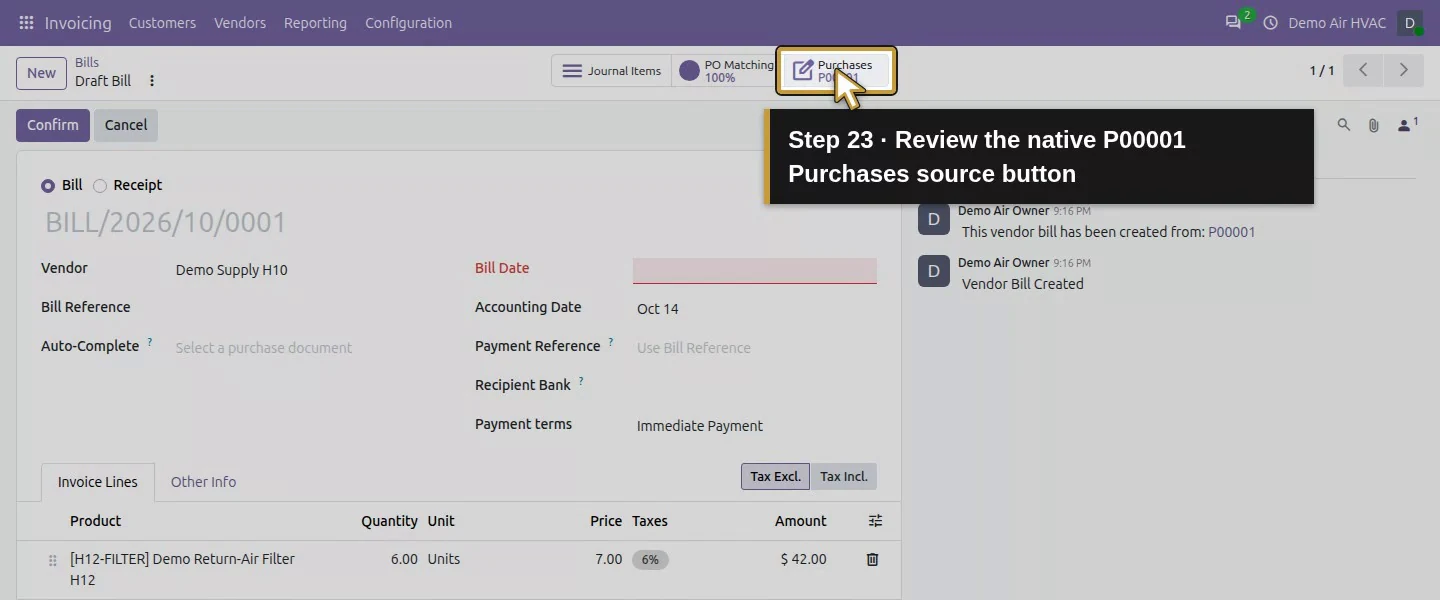This screenshot has height=600, width=1440.
Task: Delete the H12-FILTER invoice line
Action: 872,559
